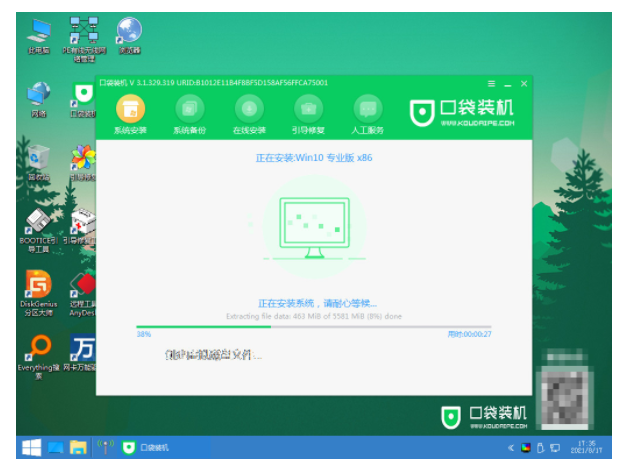Viewport: 635px width, 466px height.
Task: Select the Everything search desktop icon
Action: tap(38, 357)
